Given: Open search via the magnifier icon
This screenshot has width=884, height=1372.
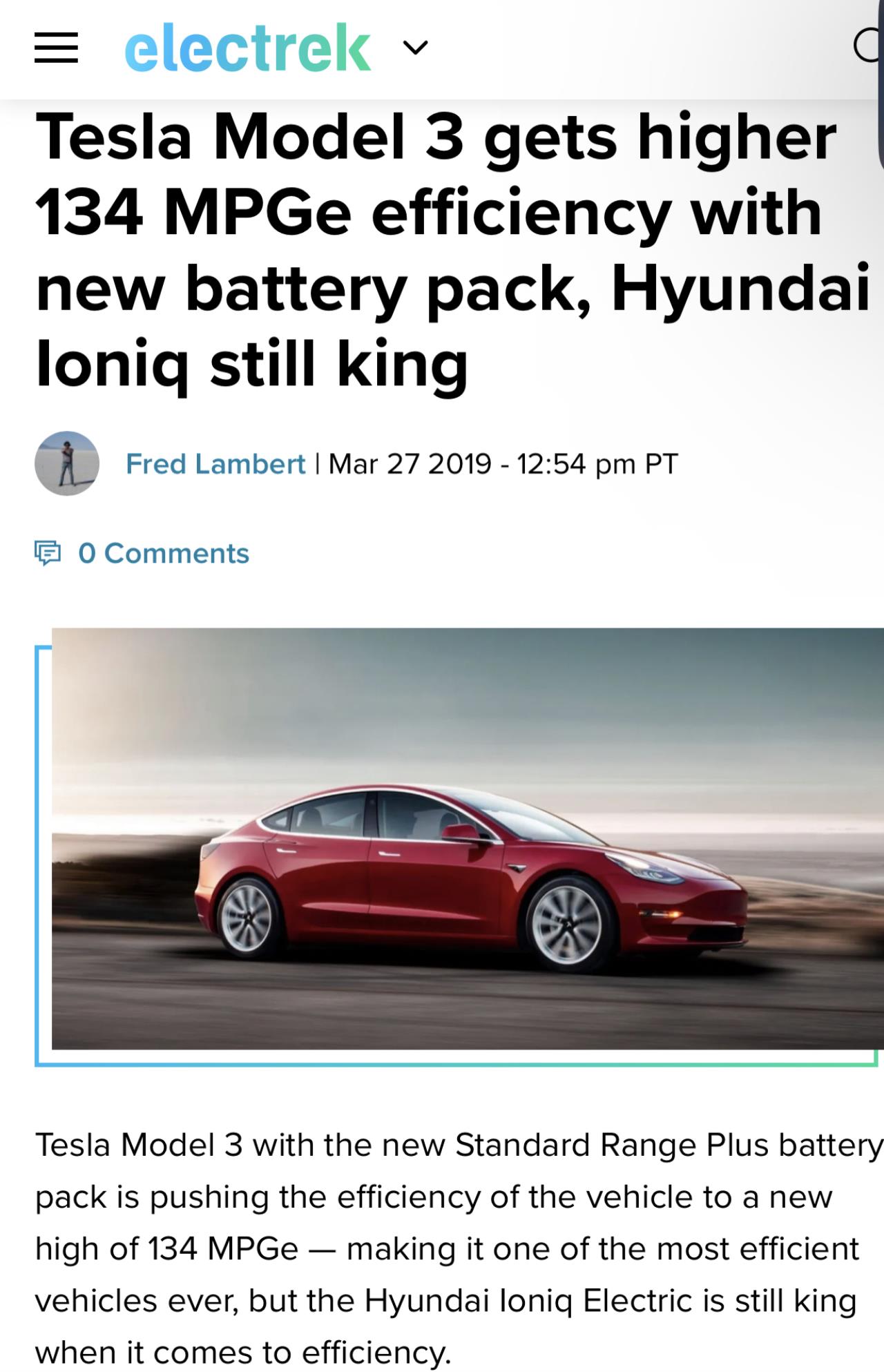Looking at the screenshot, I should [x=869, y=48].
